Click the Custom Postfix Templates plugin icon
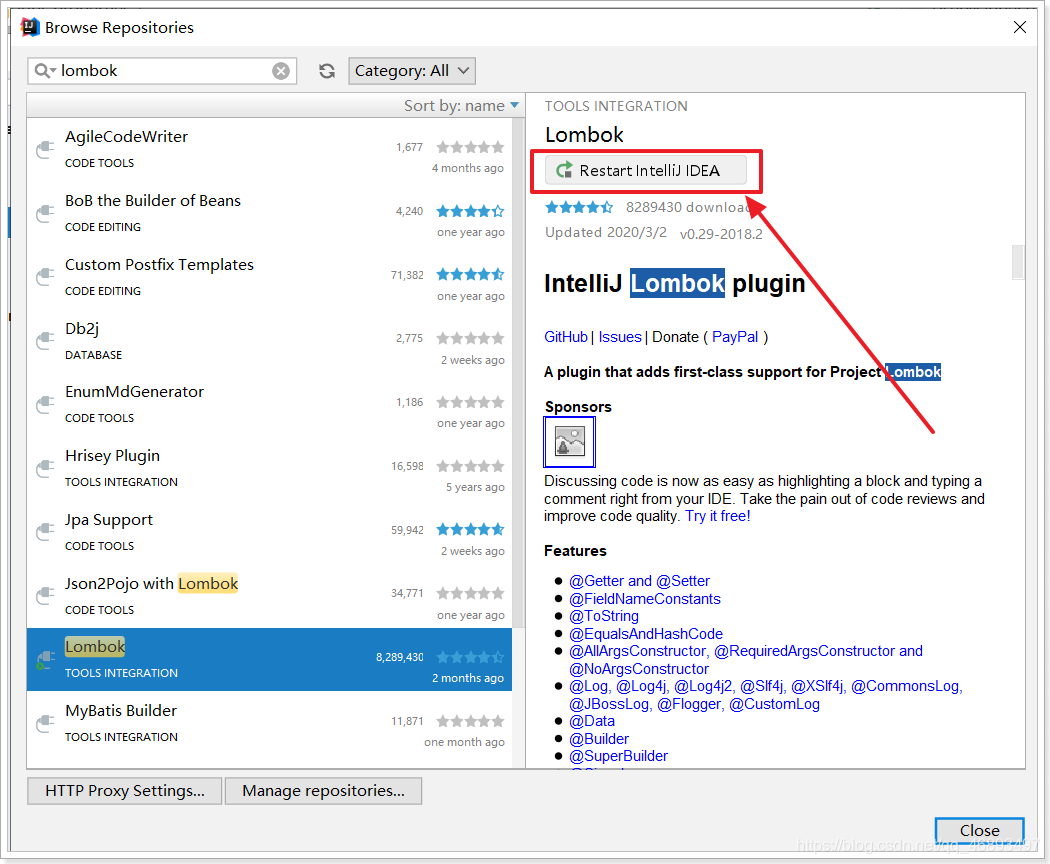1050x864 pixels. pyautogui.click(x=45, y=277)
